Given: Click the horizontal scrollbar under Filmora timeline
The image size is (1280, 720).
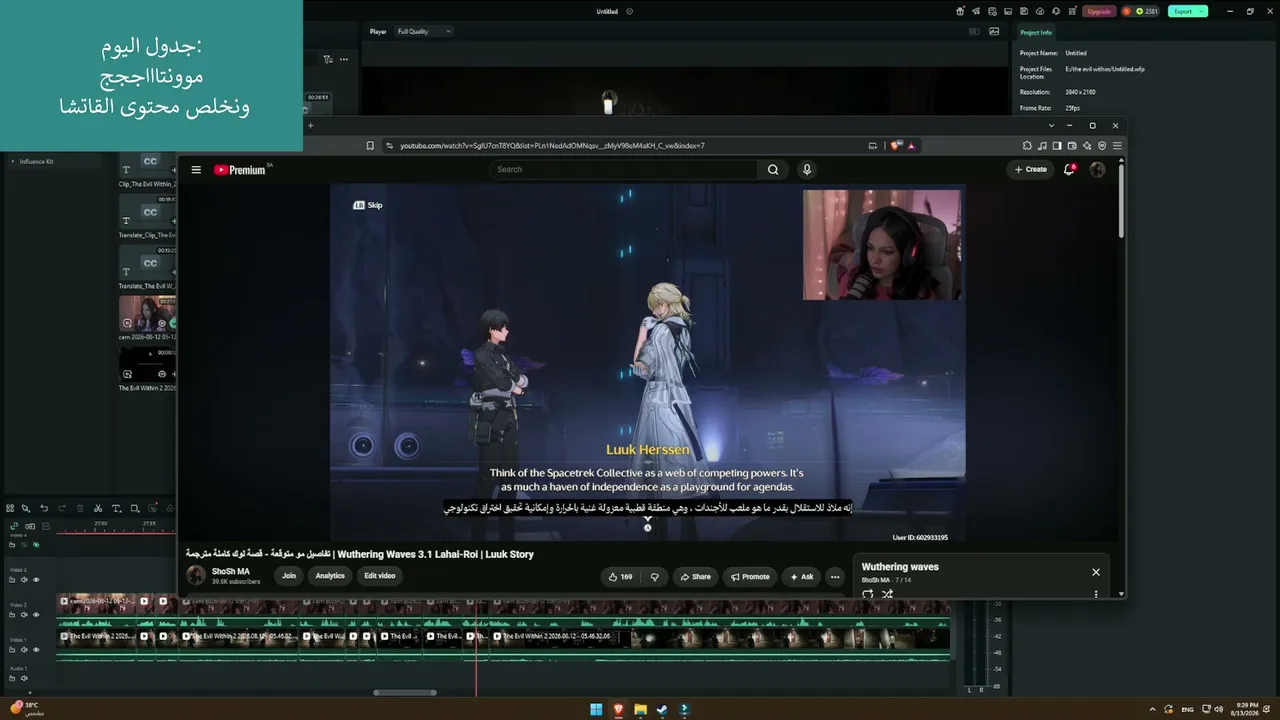Looking at the screenshot, I should coord(405,692).
